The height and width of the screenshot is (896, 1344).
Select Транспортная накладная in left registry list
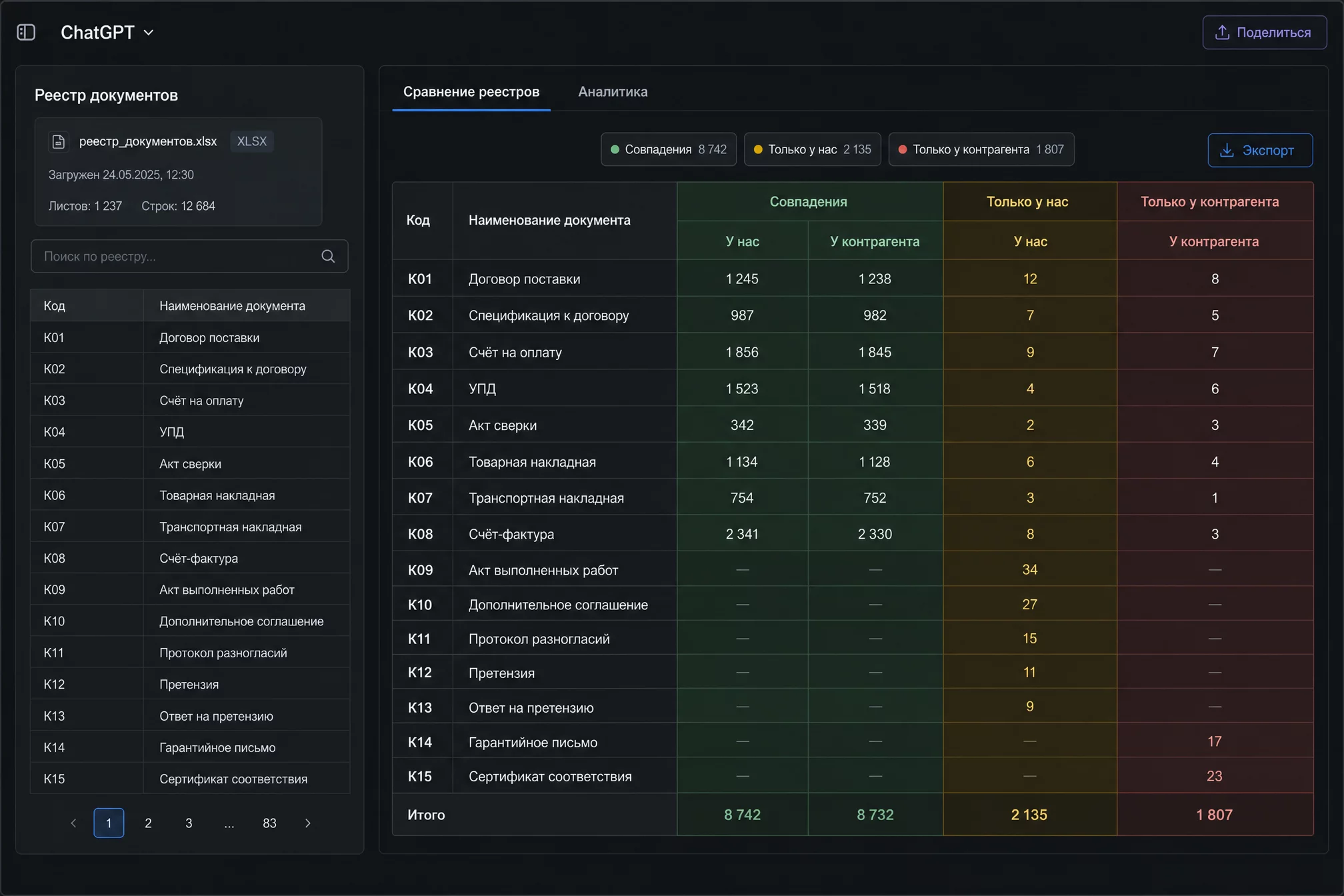(x=190, y=526)
